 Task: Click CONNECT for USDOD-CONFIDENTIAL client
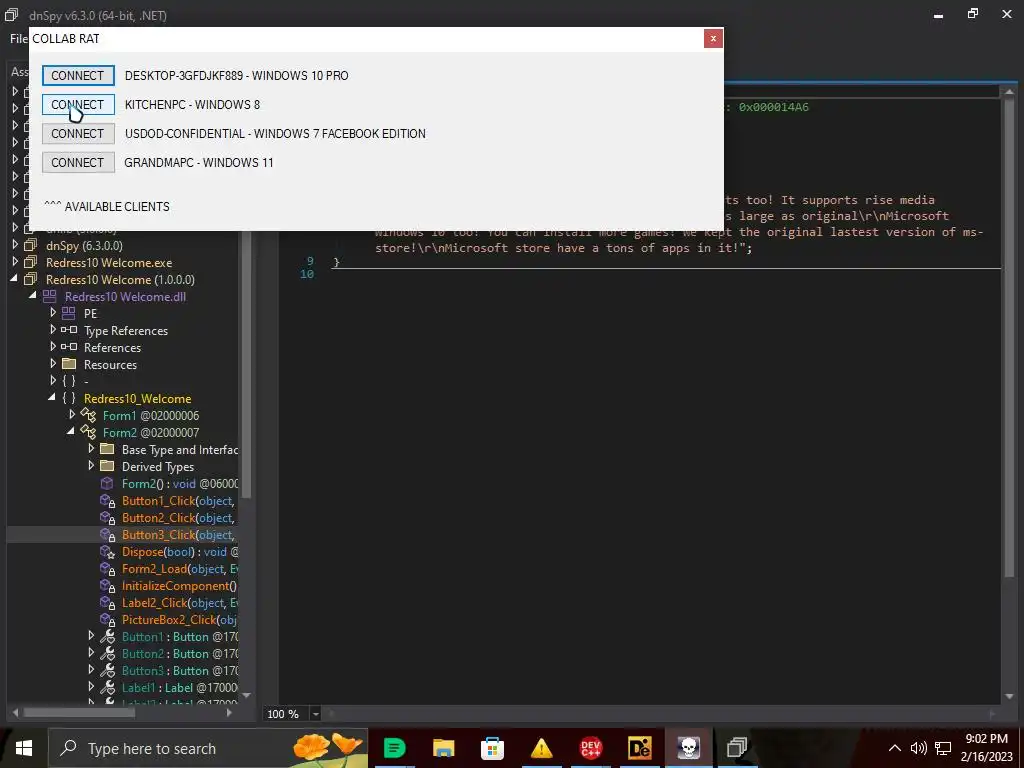tap(78, 134)
